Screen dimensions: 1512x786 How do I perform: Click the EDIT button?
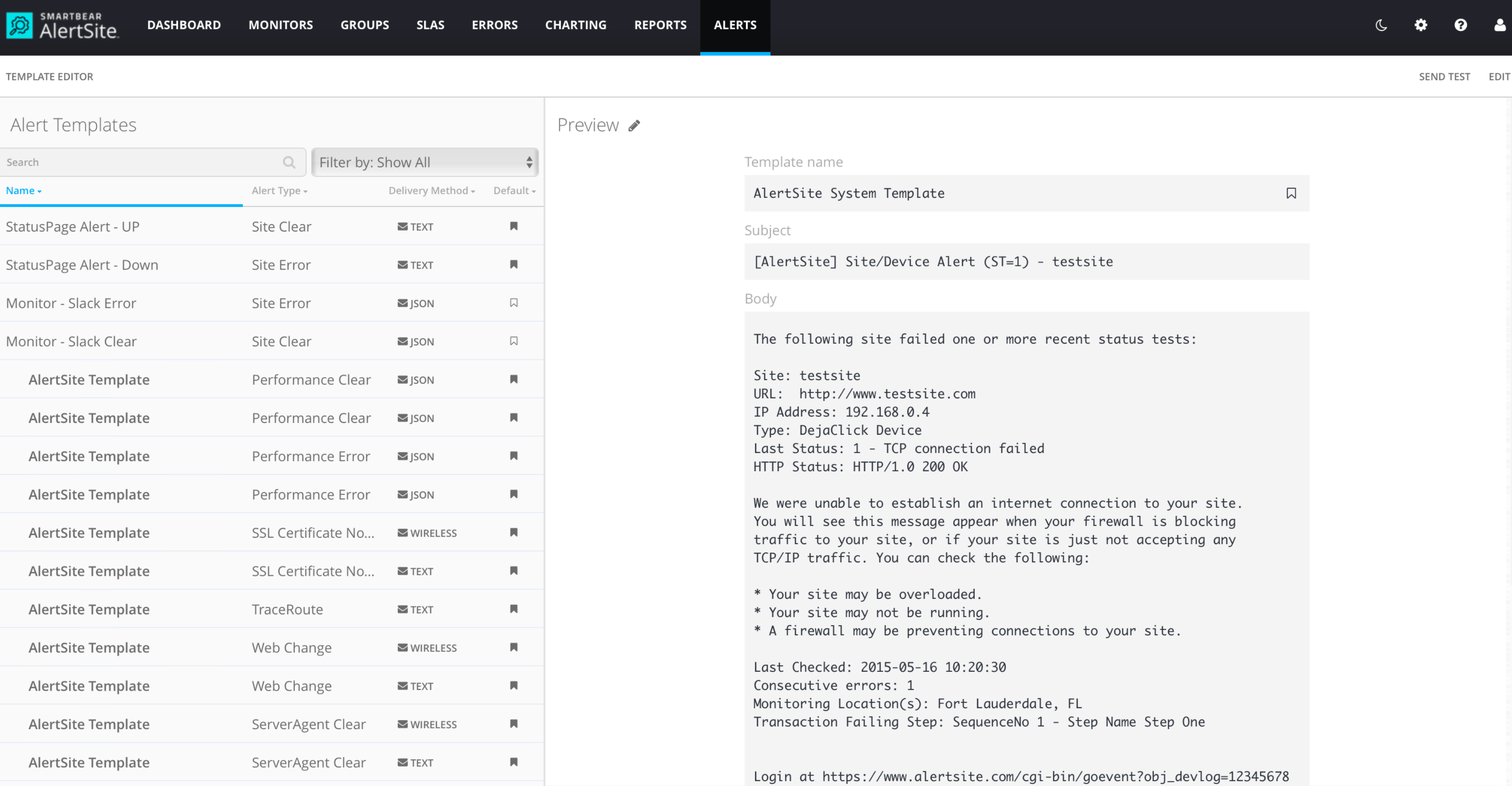point(1499,77)
